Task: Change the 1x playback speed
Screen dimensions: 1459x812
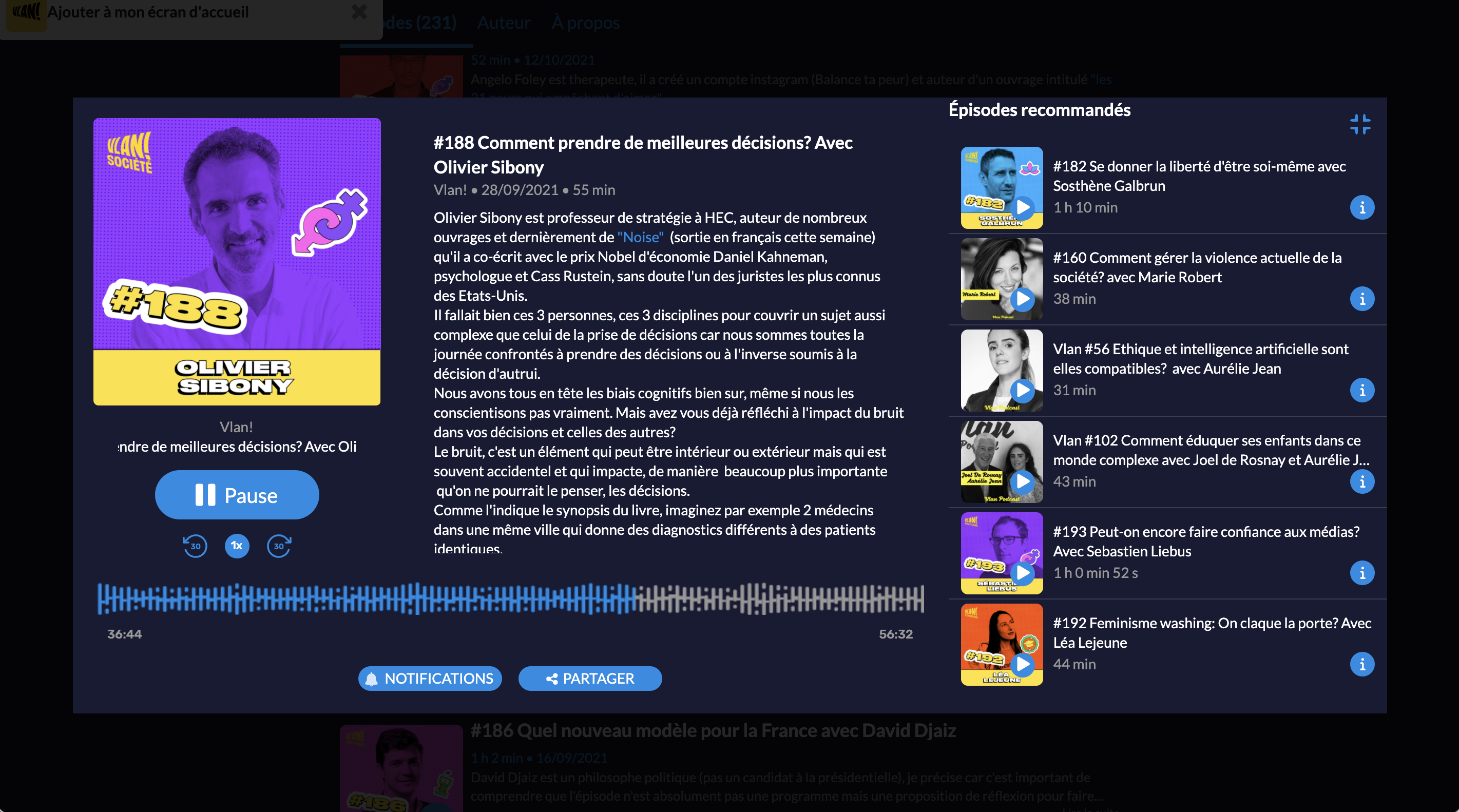Action: point(237,546)
